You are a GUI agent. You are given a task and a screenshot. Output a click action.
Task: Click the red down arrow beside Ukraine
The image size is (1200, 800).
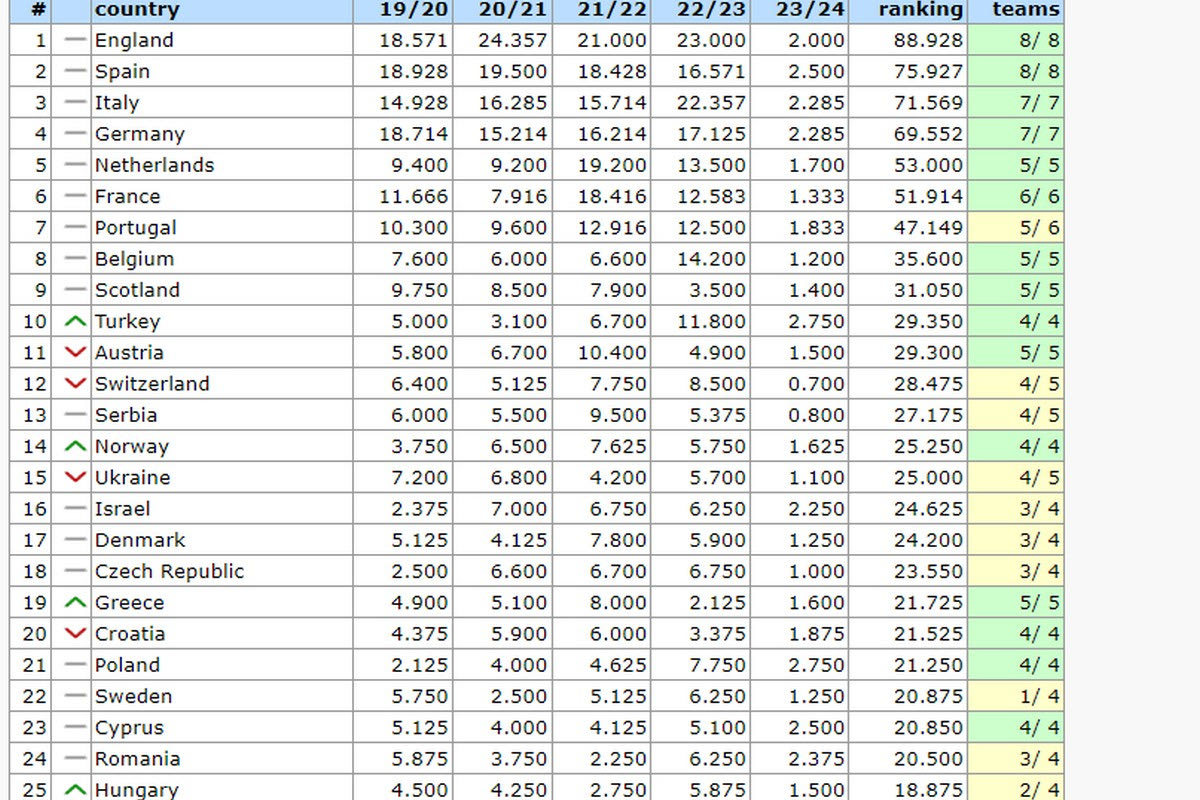click(x=75, y=478)
